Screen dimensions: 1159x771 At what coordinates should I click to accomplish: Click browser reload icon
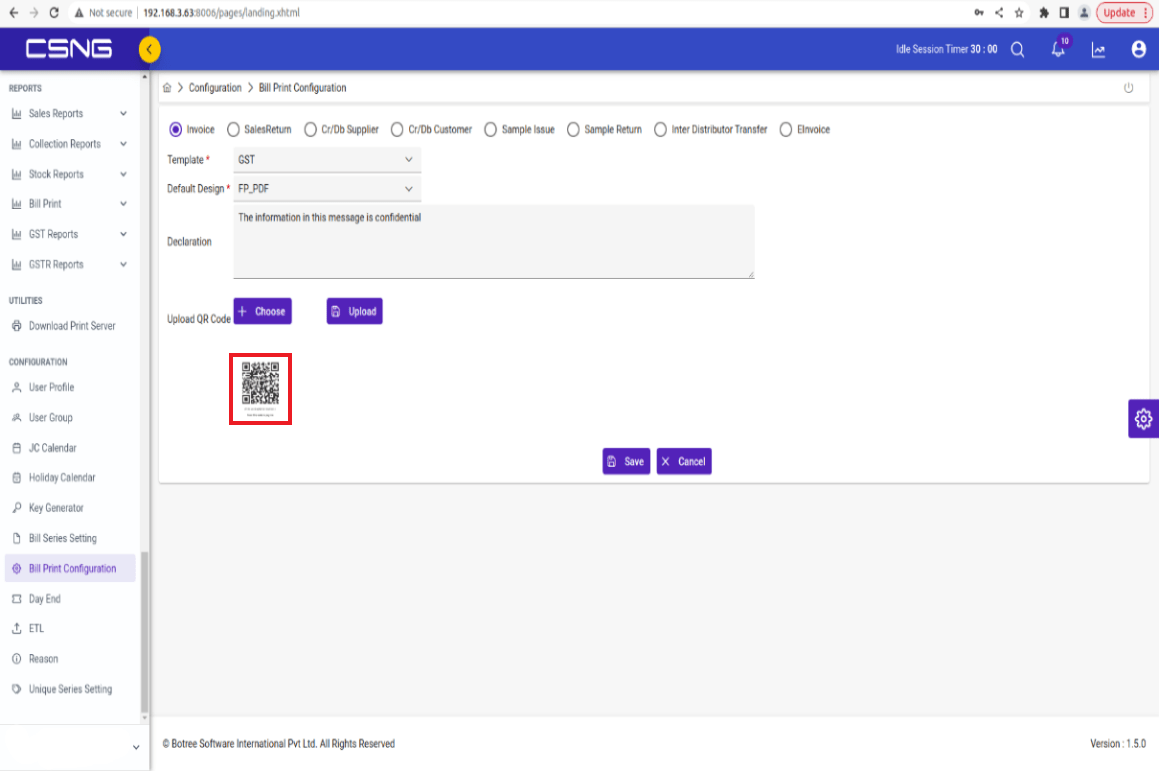tap(53, 13)
